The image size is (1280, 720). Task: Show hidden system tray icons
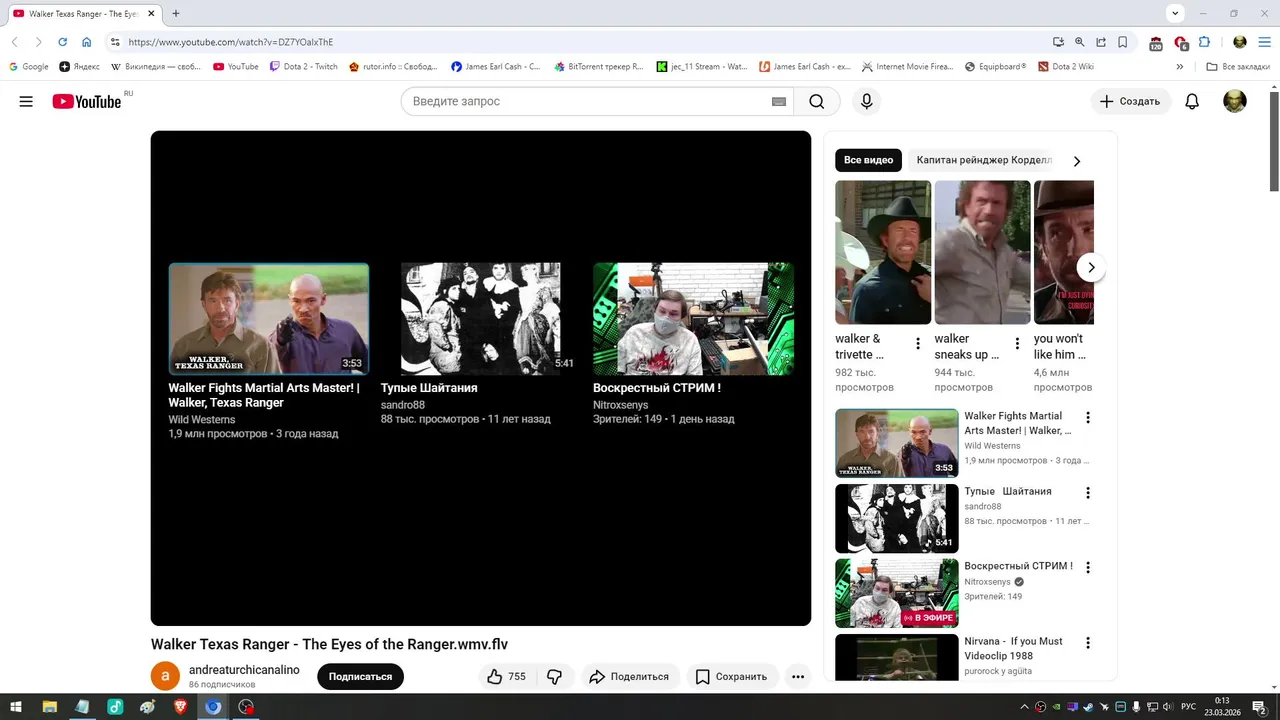pos(1023,707)
